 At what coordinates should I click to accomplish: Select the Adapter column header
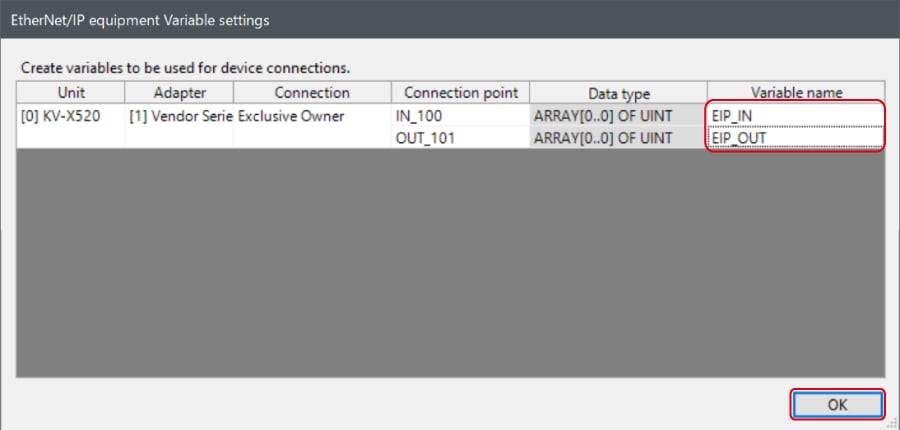179,93
